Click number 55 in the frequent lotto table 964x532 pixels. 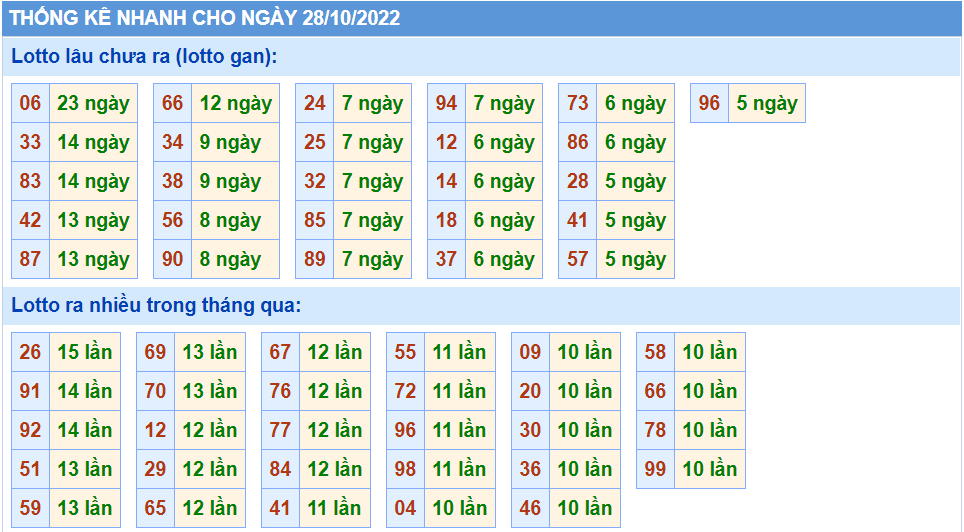(406, 352)
